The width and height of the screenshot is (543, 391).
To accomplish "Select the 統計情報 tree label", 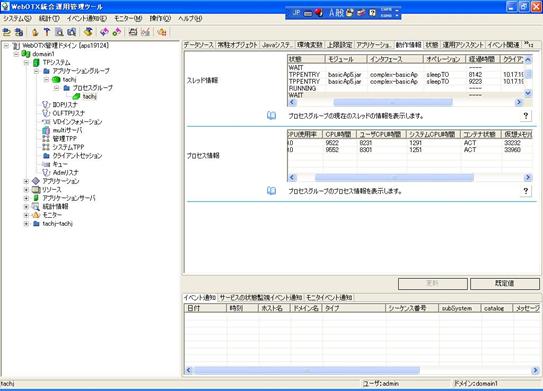I will (55, 207).
